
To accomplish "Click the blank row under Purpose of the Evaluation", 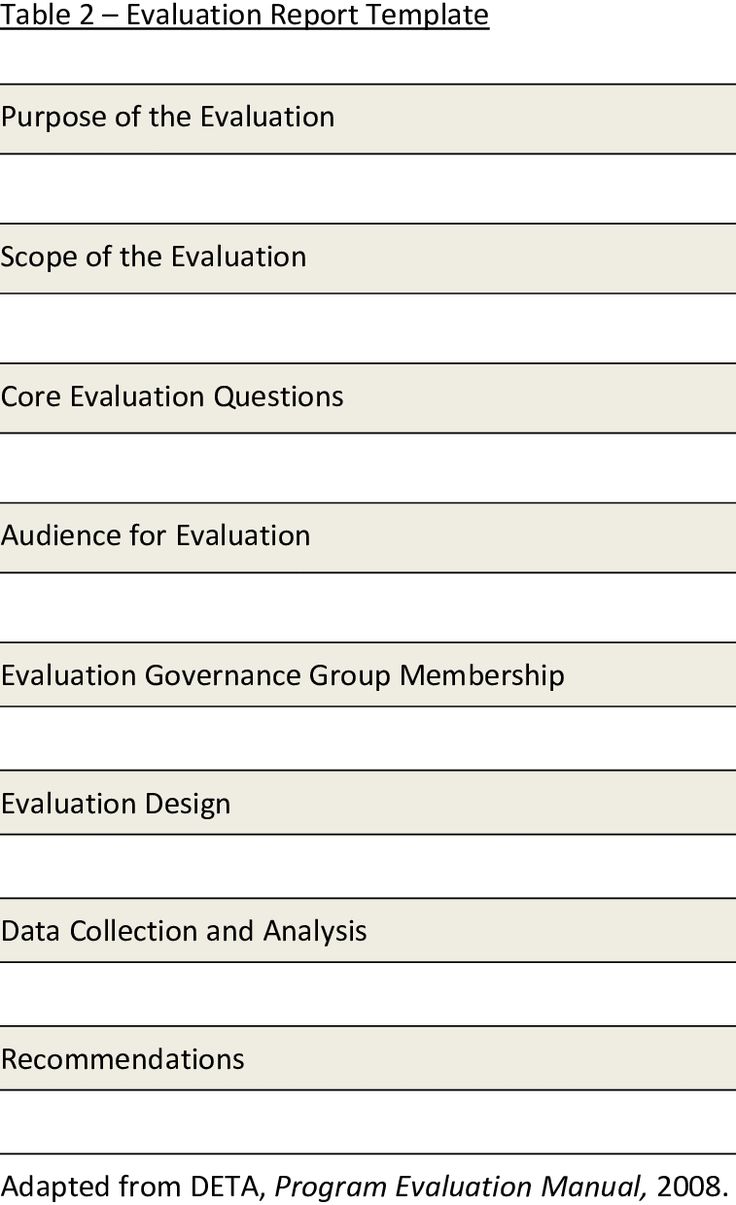I will [368, 188].
